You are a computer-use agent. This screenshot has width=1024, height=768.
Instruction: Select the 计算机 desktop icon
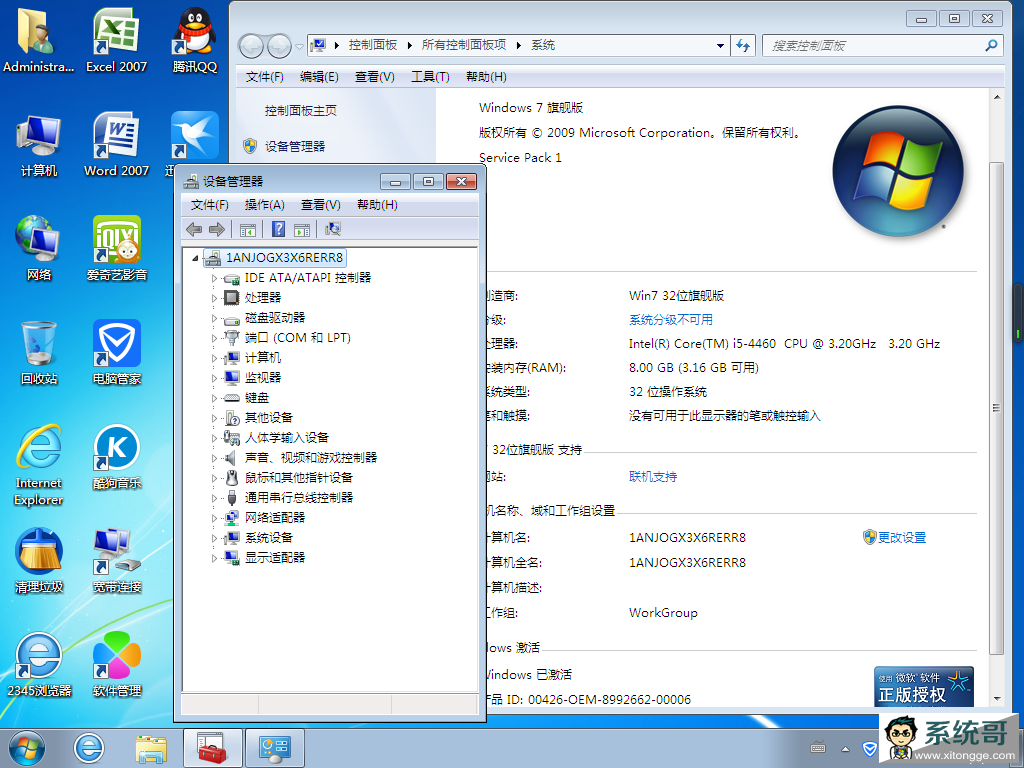[39, 144]
